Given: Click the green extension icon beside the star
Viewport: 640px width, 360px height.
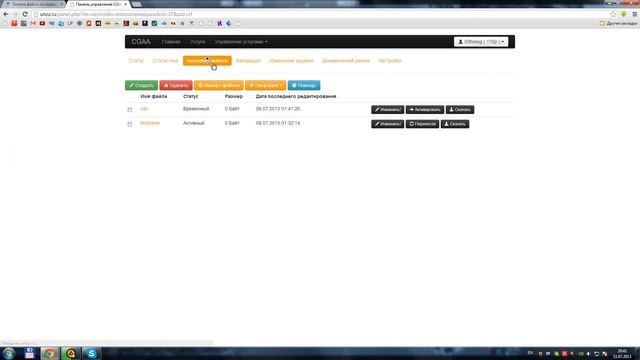Looking at the screenshot, I should click(624, 14).
